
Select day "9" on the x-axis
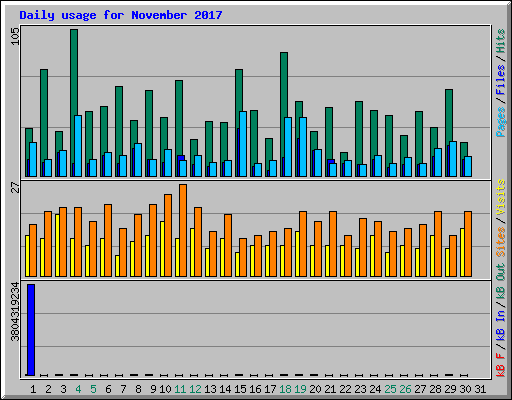point(153,389)
